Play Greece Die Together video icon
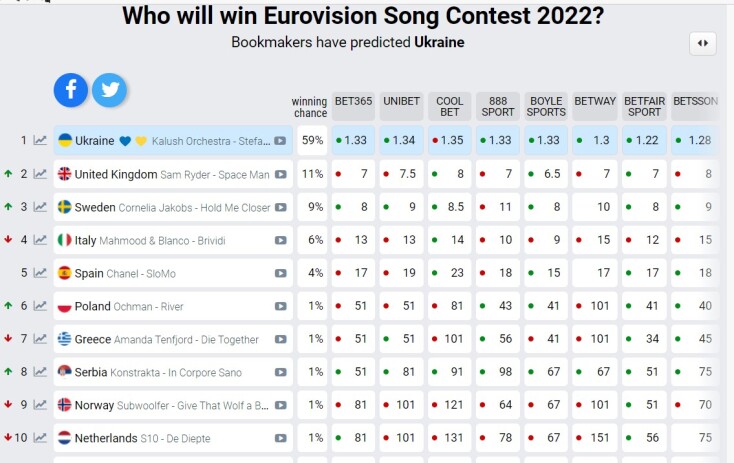734x463 pixels. click(x=281, y=339)
